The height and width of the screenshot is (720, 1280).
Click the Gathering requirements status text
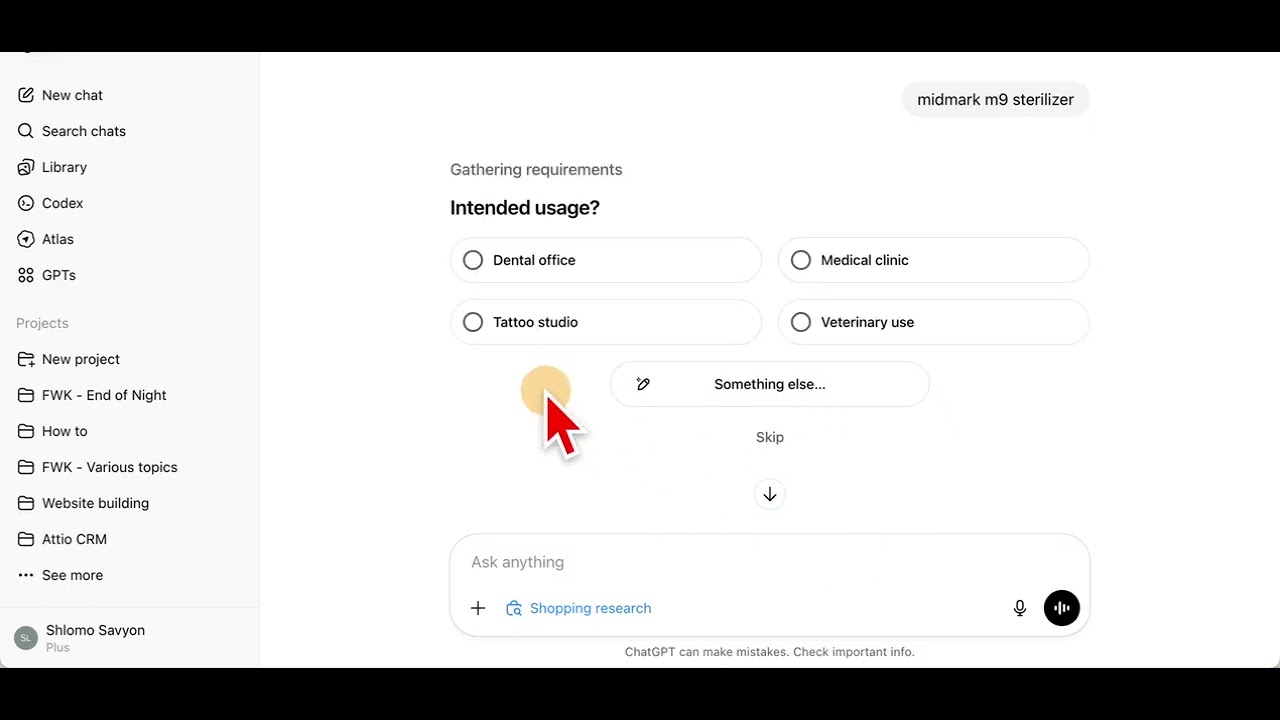[x=536, y=170]
